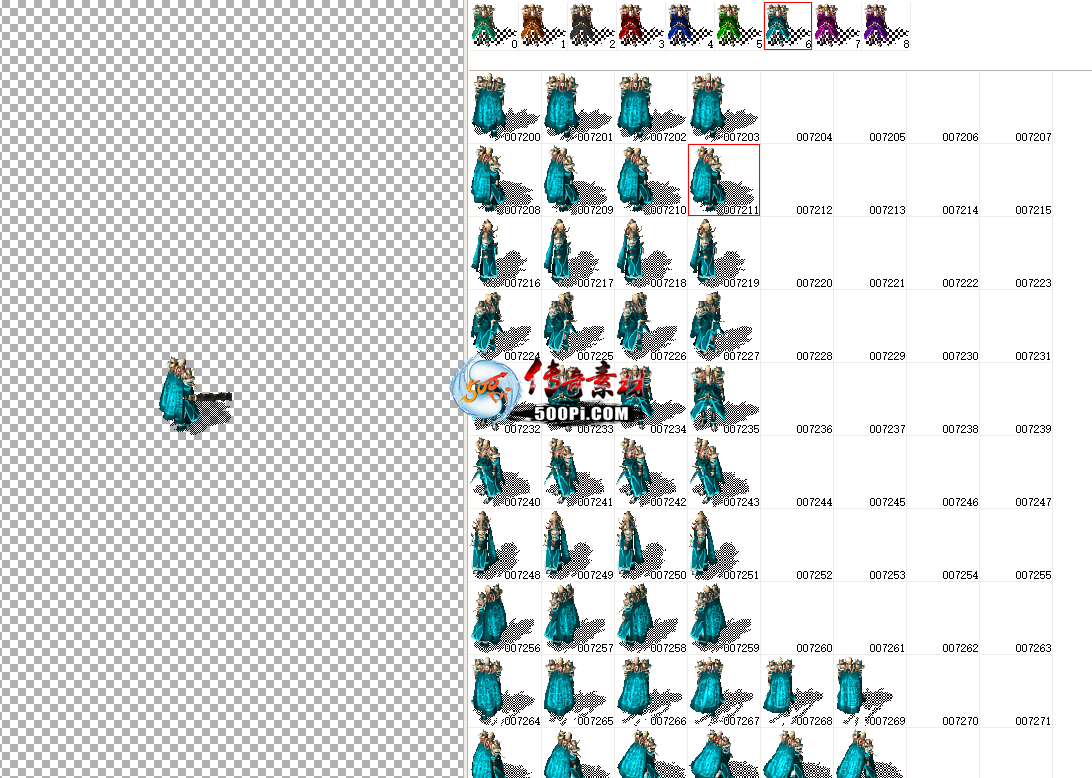View sprite frame 007241

pyautogui.click(x=578, y=473)
